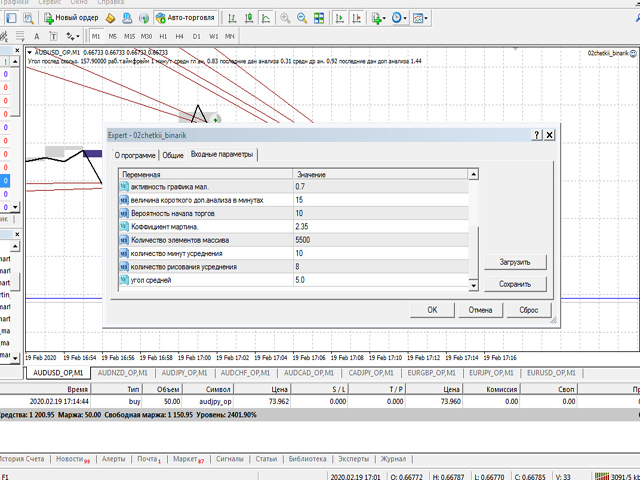Open the 'О программе' tab
The image size is (640, 480).
coord(134,155)
